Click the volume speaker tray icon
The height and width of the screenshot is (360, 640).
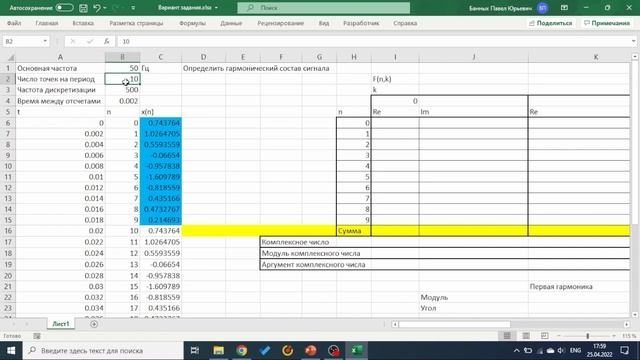pyautogui.click(x=561, y=351)
